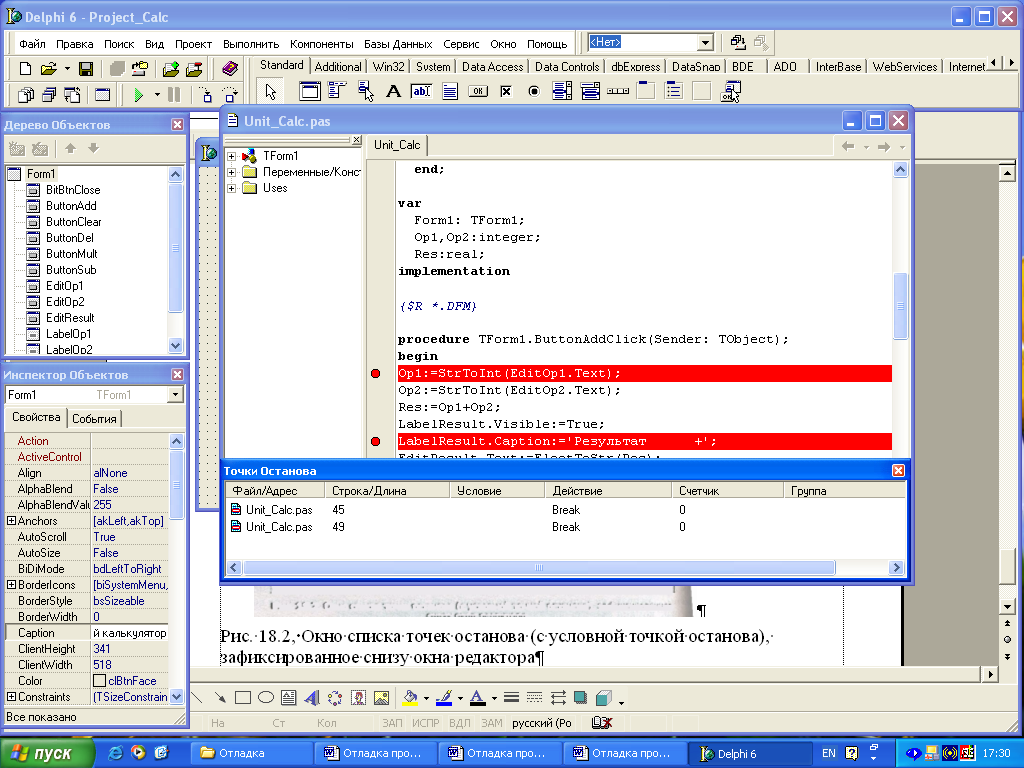1024x768 pixels.
Task: Click the 3-D style icon in Word drawing toolbar
Action: (603, 698)
